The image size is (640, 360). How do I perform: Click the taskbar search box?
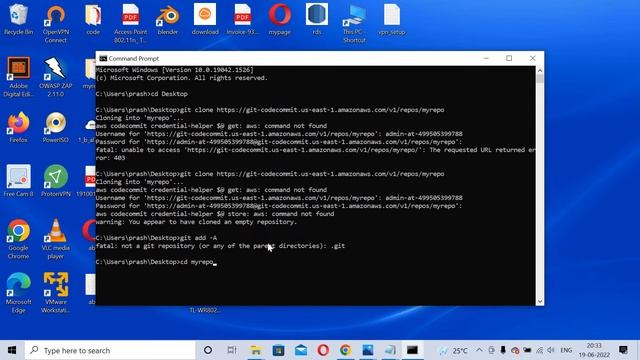click(x=110, y=350)
